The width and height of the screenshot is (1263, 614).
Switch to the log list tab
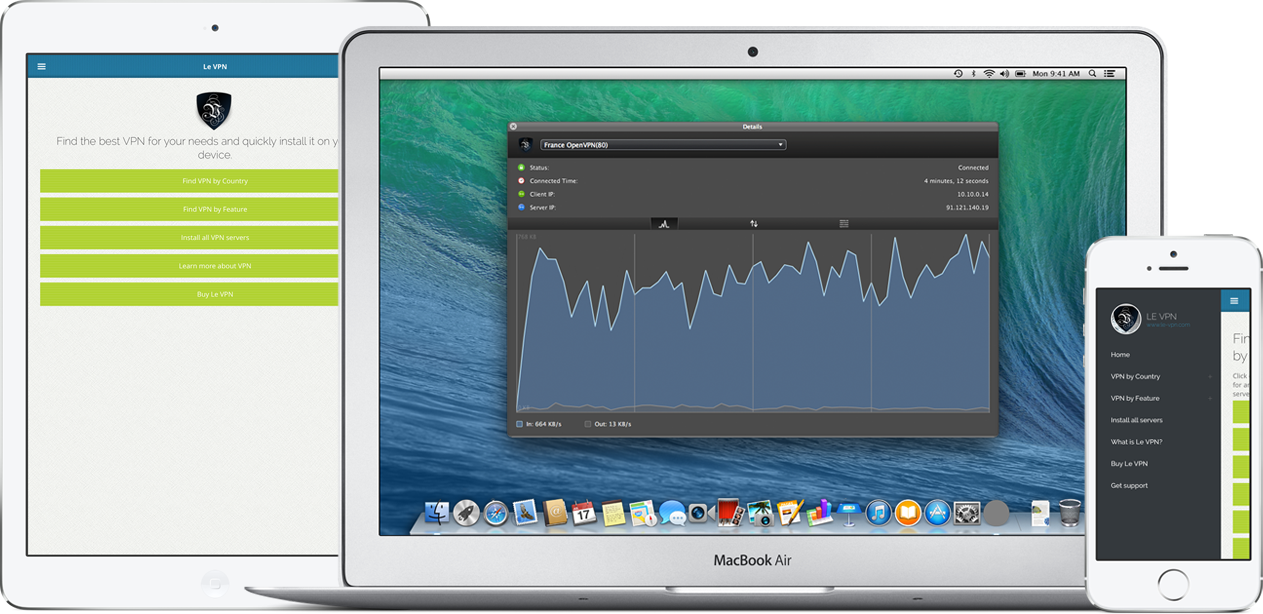point(844,224)
